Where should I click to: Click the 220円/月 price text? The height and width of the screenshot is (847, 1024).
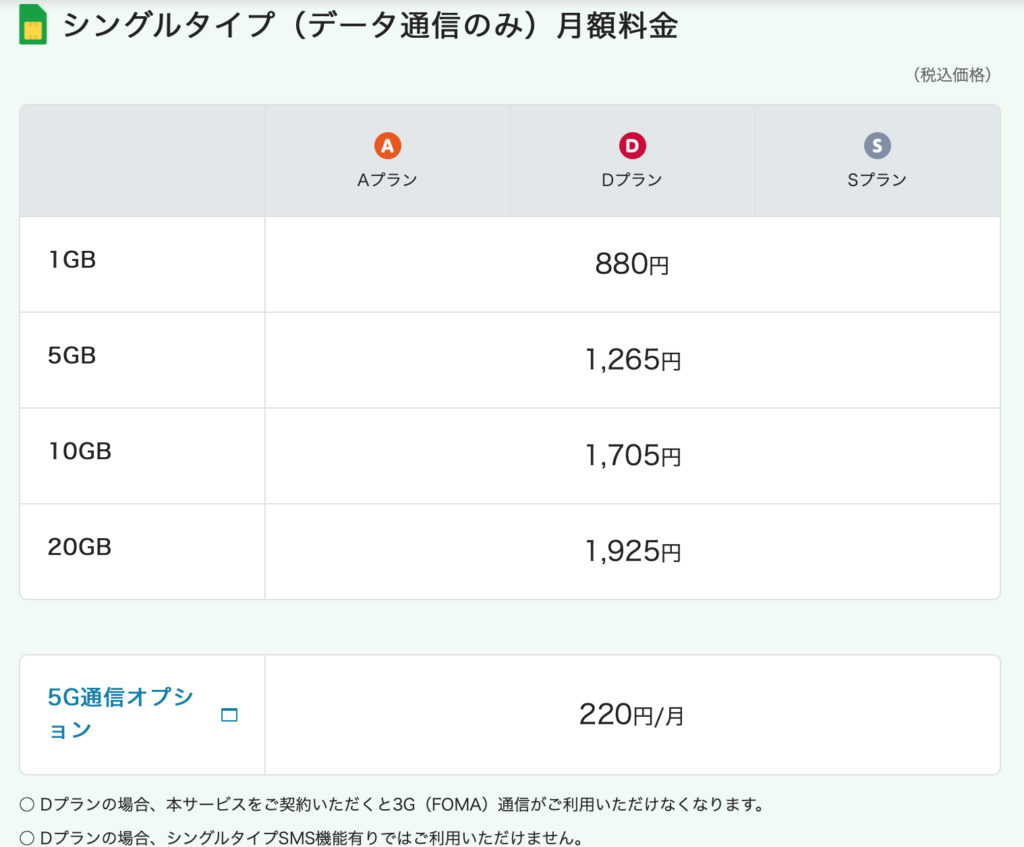632,715
